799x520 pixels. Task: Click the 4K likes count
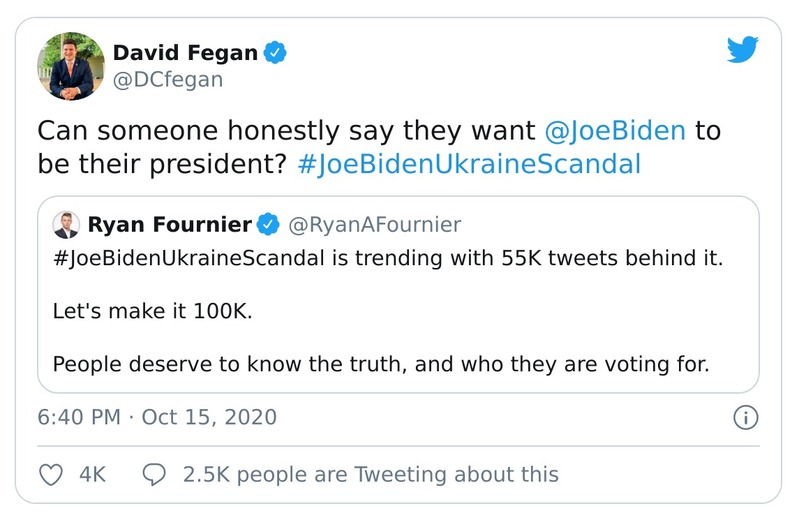point(92,474)
